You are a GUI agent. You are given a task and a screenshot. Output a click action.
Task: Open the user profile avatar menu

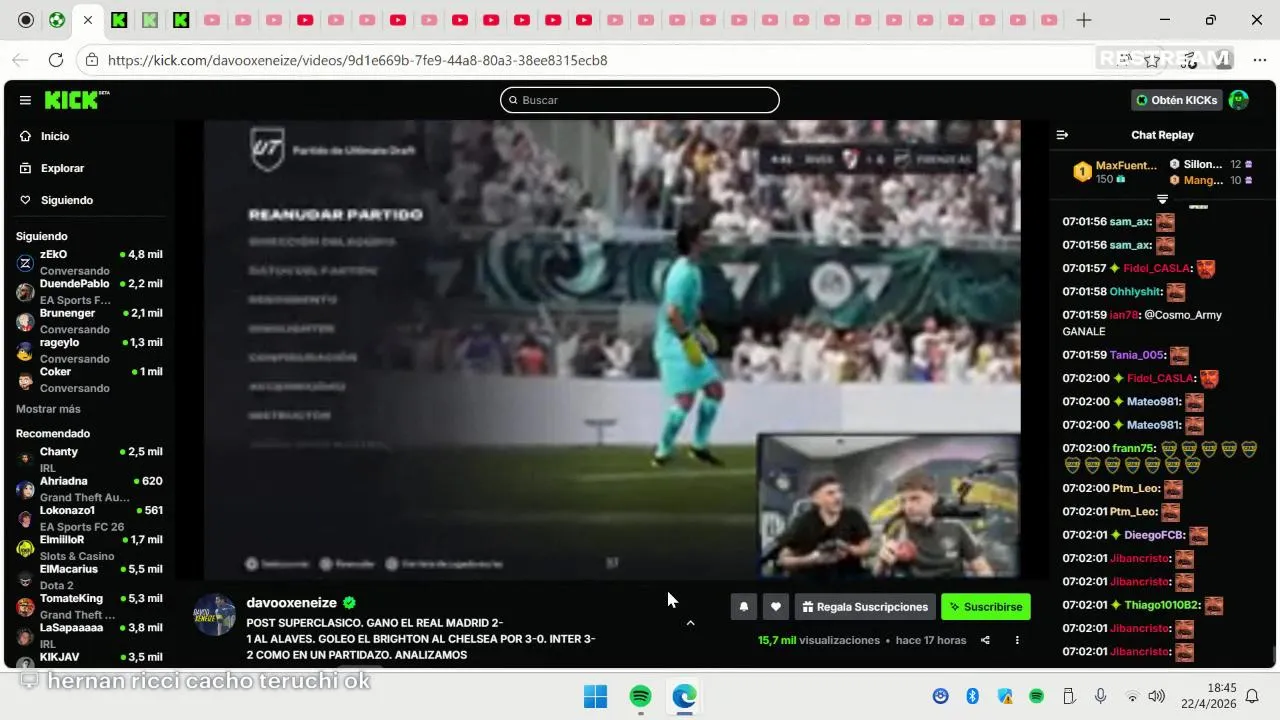[1239, 100]
